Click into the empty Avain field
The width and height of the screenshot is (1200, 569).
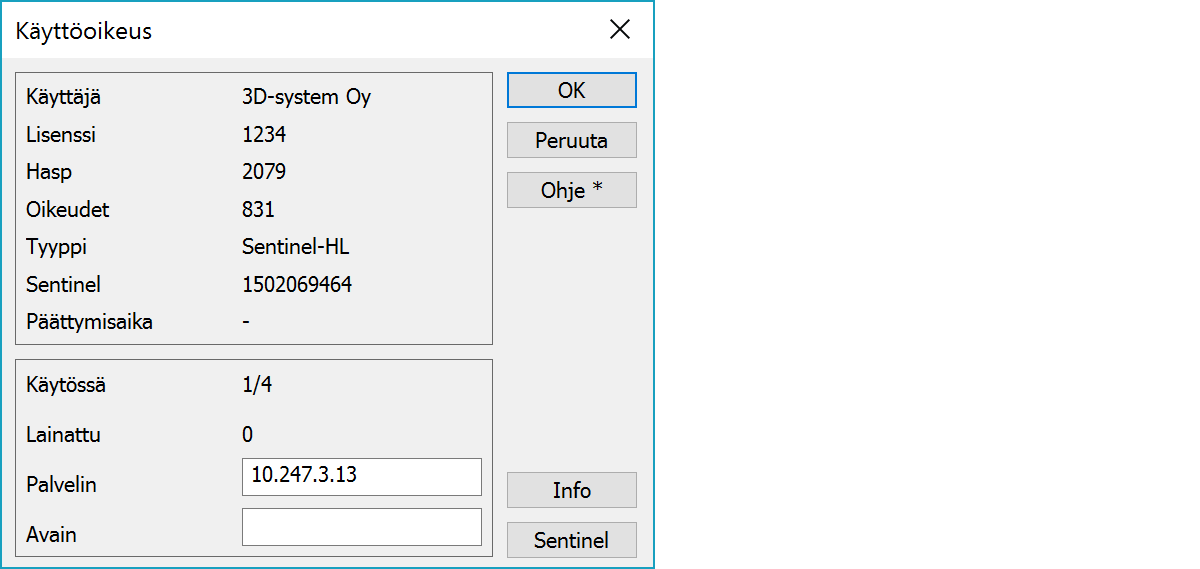361,527
